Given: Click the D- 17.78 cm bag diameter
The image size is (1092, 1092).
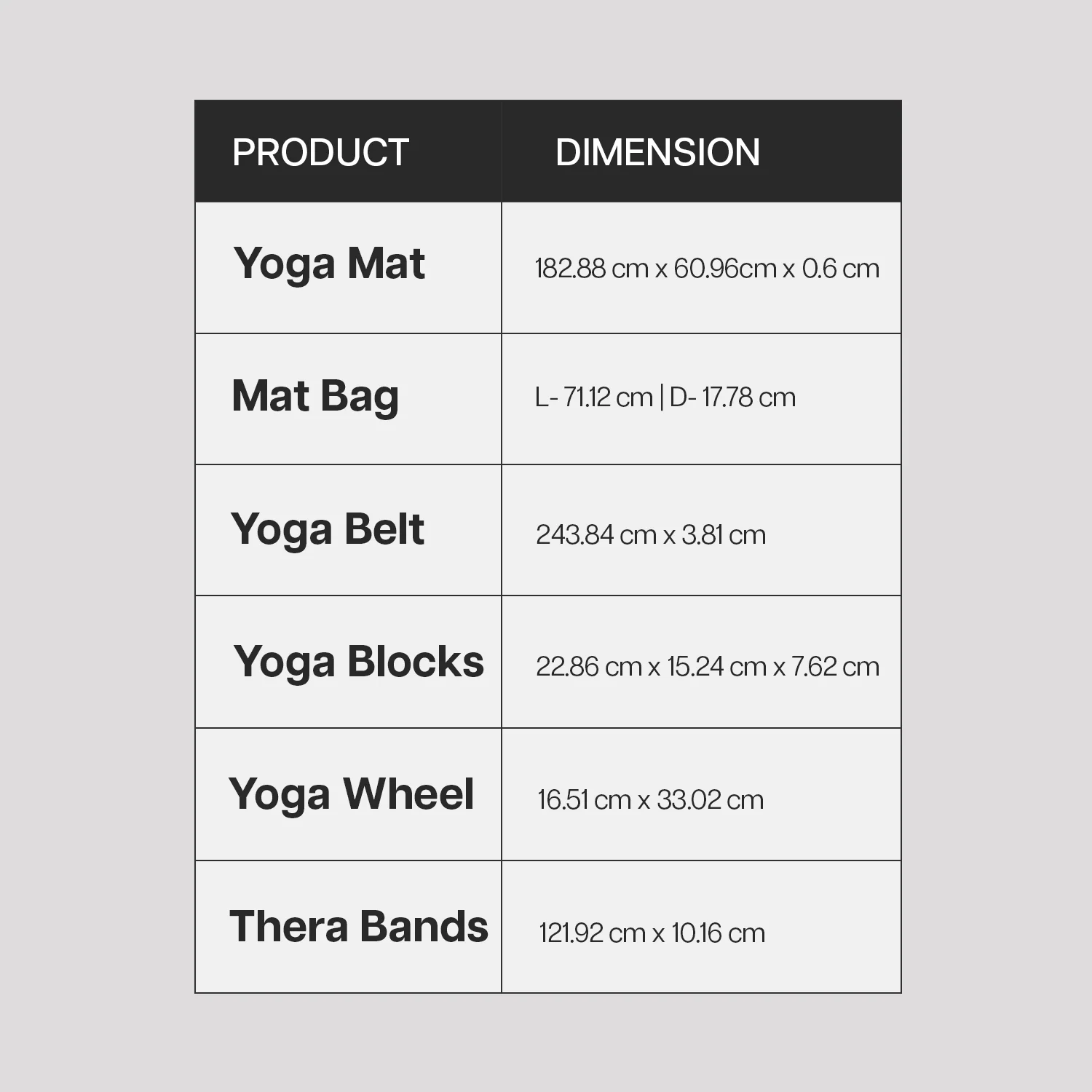Looking at the screenshot, I should pos(732,397).
